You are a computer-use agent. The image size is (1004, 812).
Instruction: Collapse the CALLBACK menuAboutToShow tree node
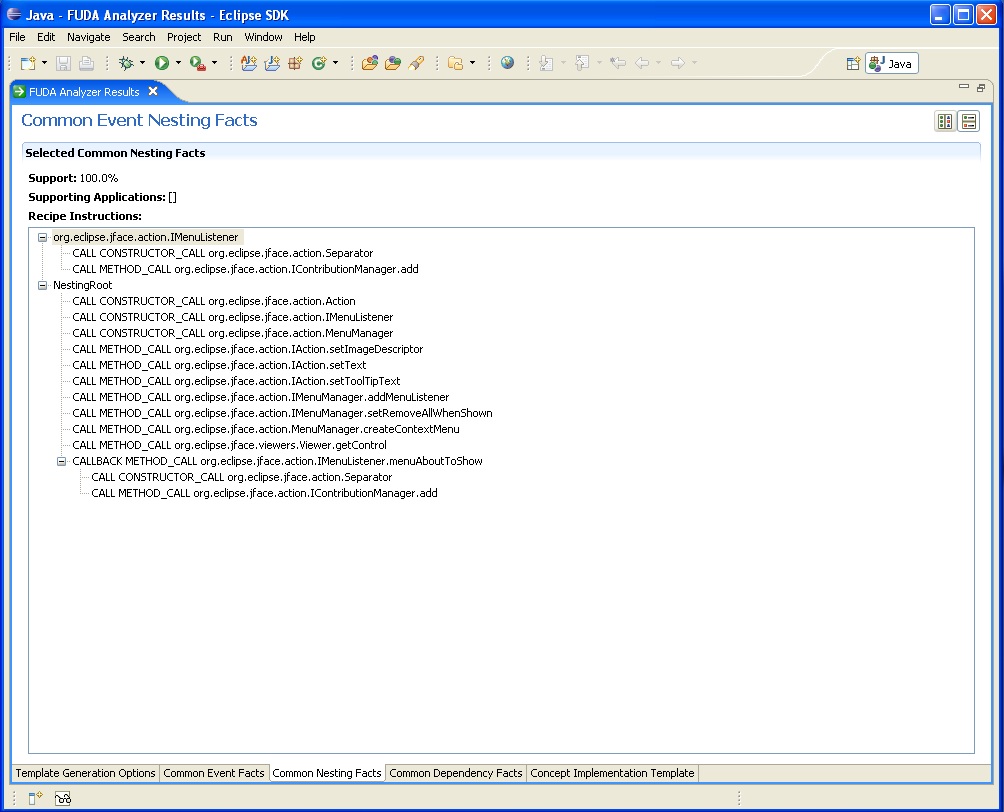coord(62,462)
